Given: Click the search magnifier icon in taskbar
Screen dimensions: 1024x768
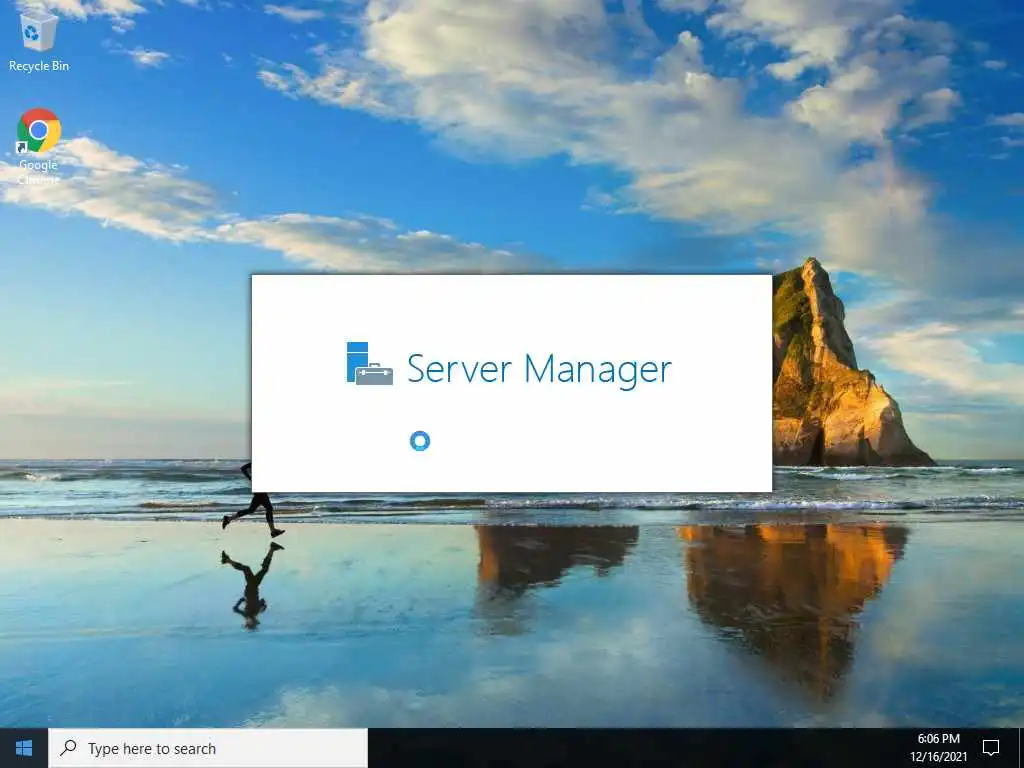Looking at the screenshot, I should [x=68, y=748].
